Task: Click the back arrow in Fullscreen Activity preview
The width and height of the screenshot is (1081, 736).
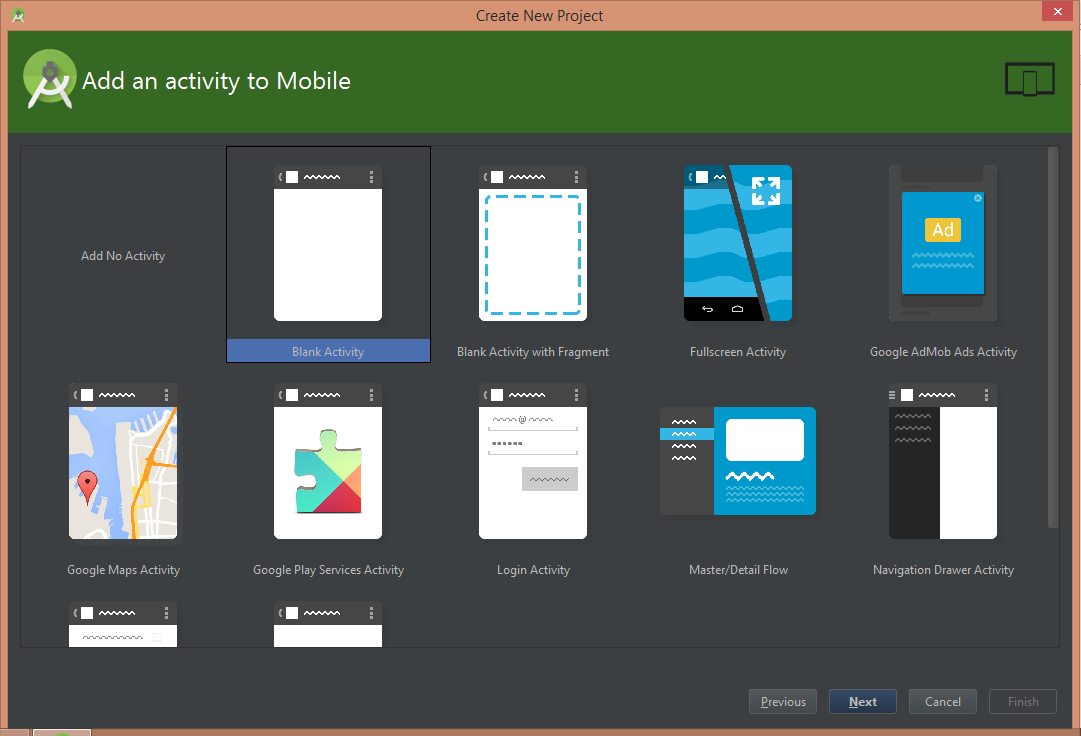Action: point(709,310)
